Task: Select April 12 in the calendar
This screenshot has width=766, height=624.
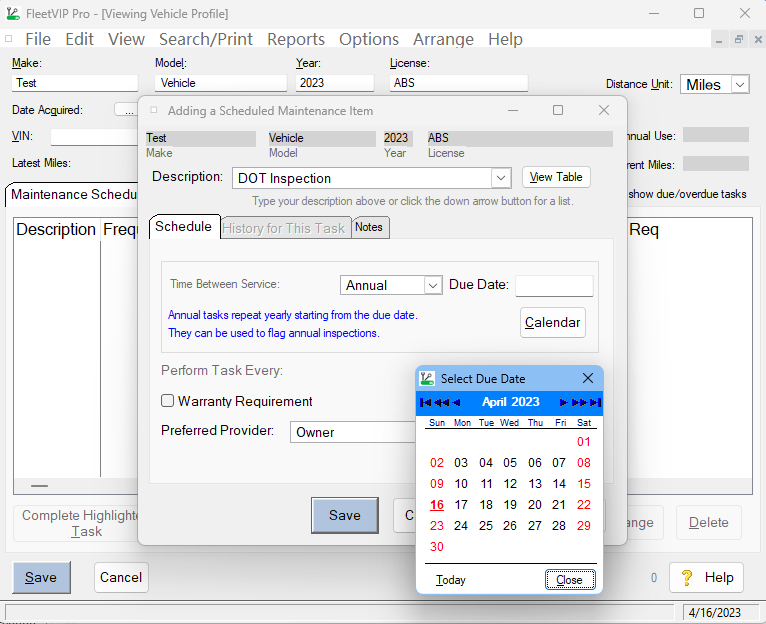Action: click(x=510, y=484)
